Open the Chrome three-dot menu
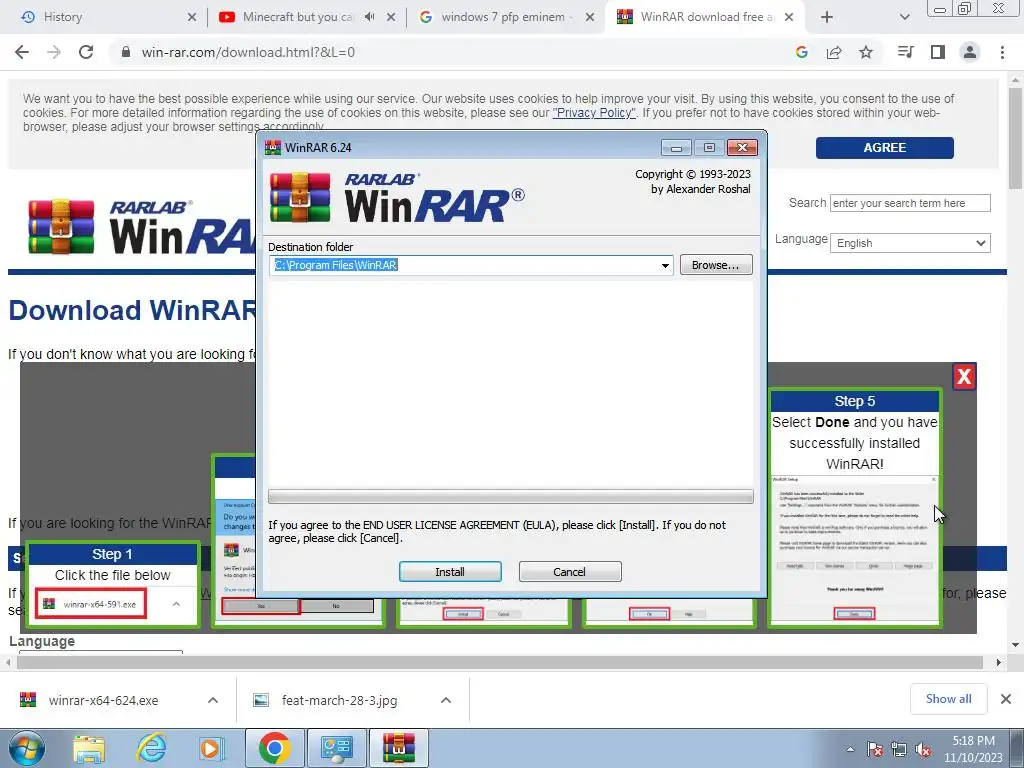Viewport: 1024px width, 768px height. [x=1002, y=52]
